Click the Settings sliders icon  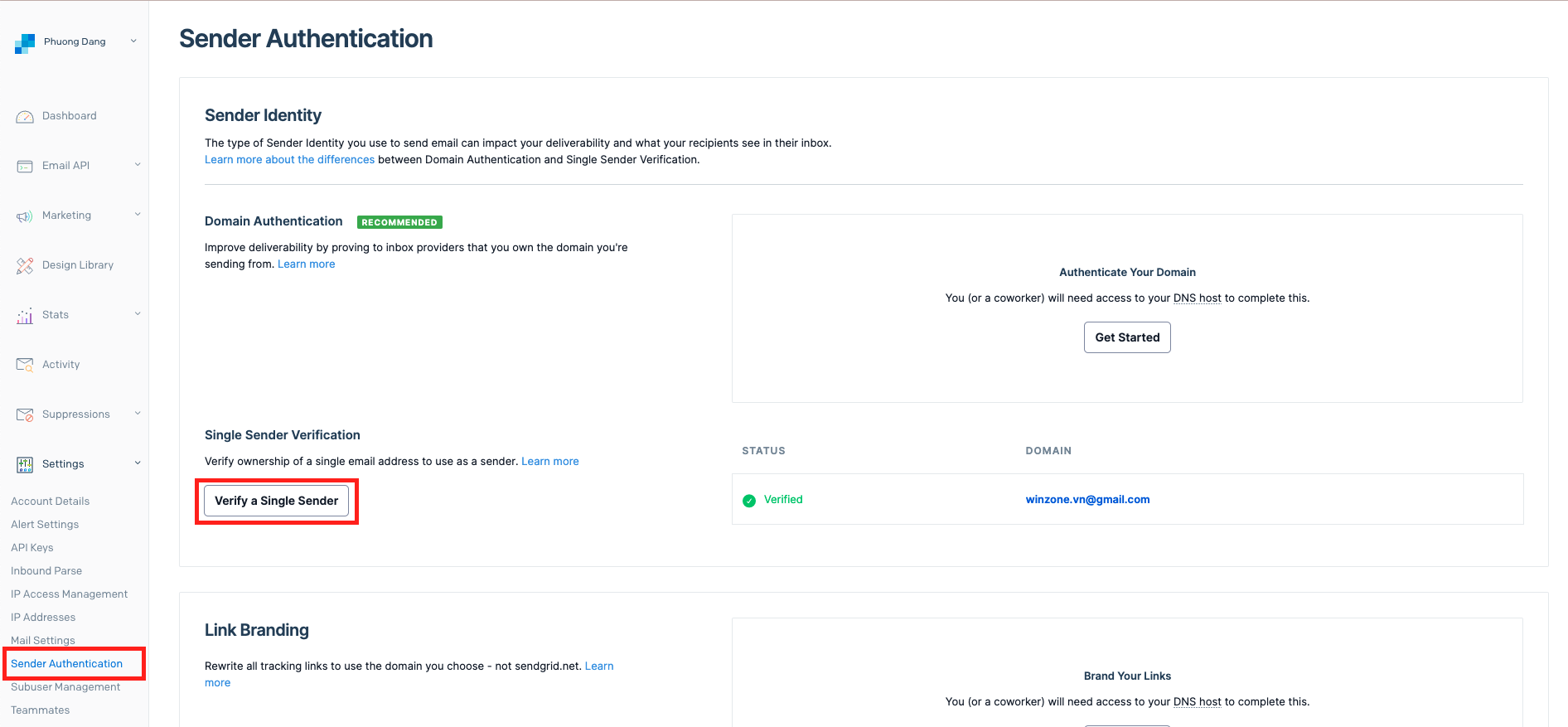[25, 464]
